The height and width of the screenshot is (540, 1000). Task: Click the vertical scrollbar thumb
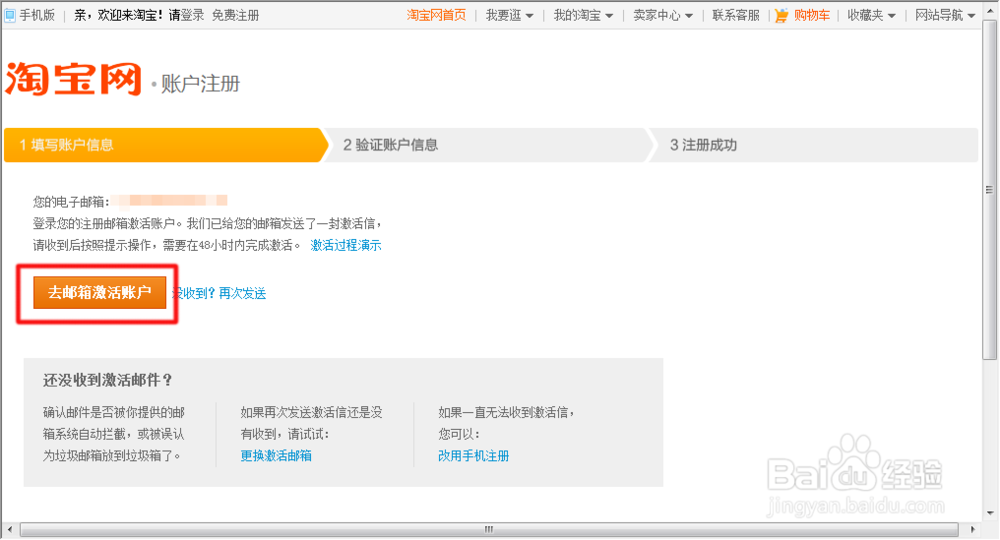coord(989,189)
